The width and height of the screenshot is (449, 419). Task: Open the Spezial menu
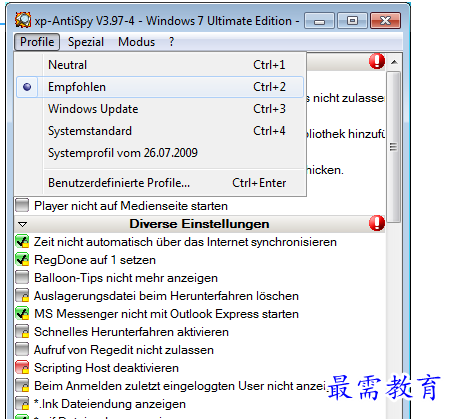coord(86,42)
